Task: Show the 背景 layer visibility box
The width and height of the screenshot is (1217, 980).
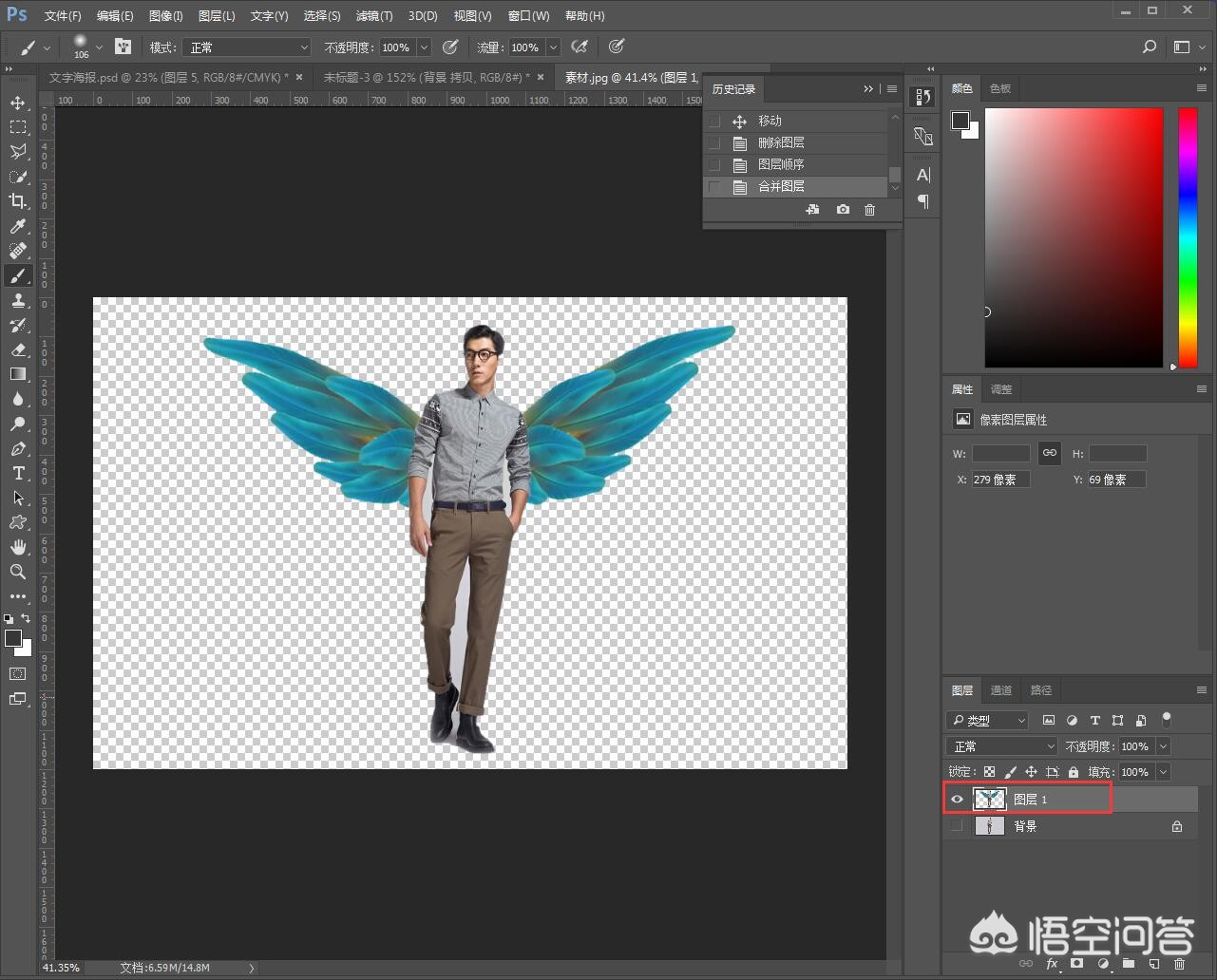Action: pyautogui.click(x=957, y=826)
